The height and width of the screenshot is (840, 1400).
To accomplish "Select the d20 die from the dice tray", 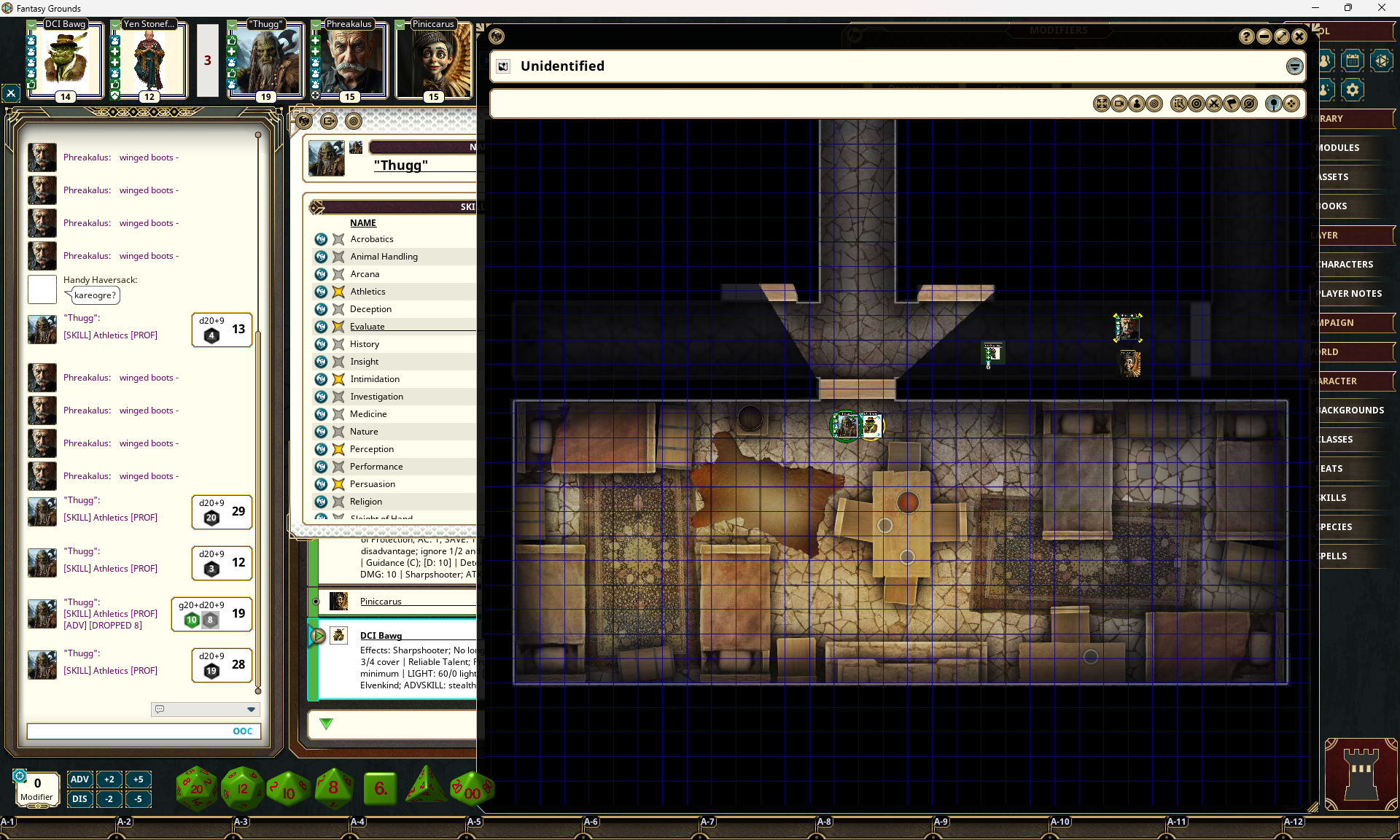I will [195, 787].
